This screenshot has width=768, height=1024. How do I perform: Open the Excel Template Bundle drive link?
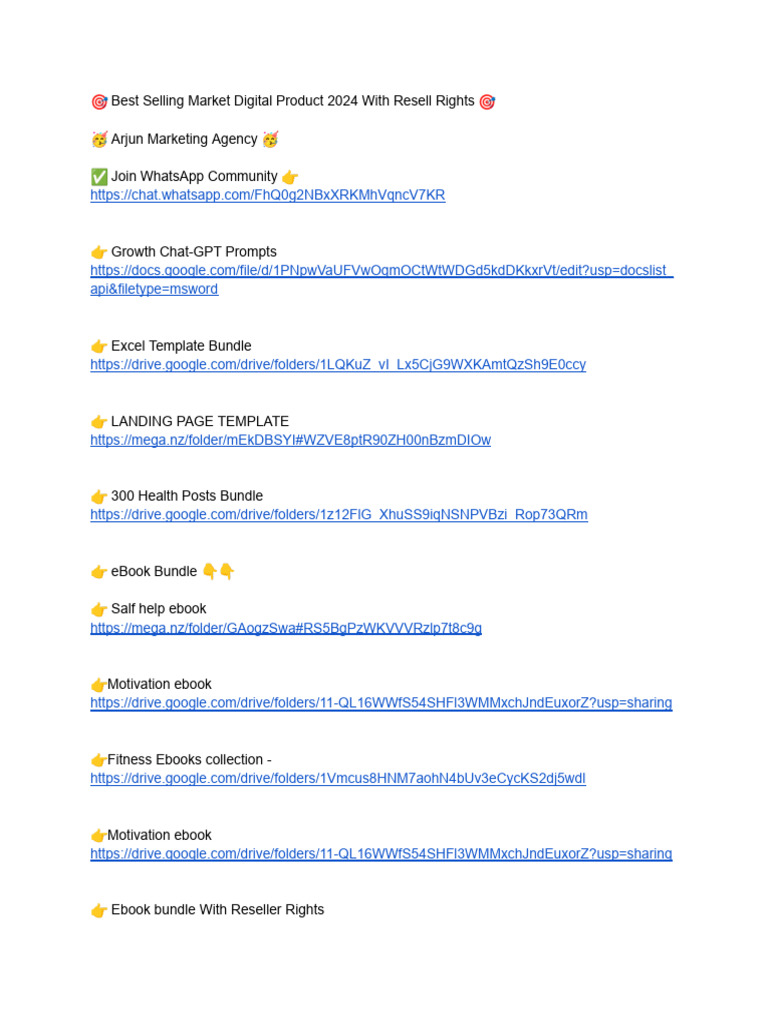[338, 364]
